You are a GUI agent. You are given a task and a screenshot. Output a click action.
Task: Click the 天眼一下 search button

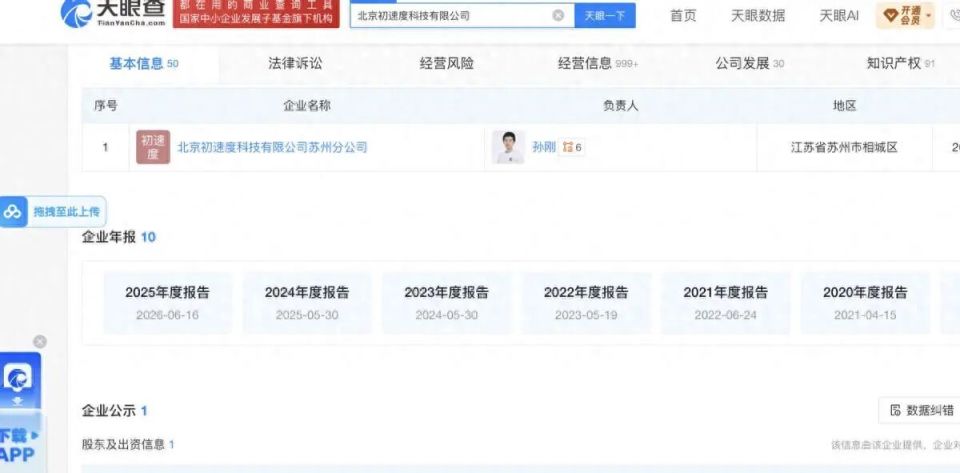[605, 15]
